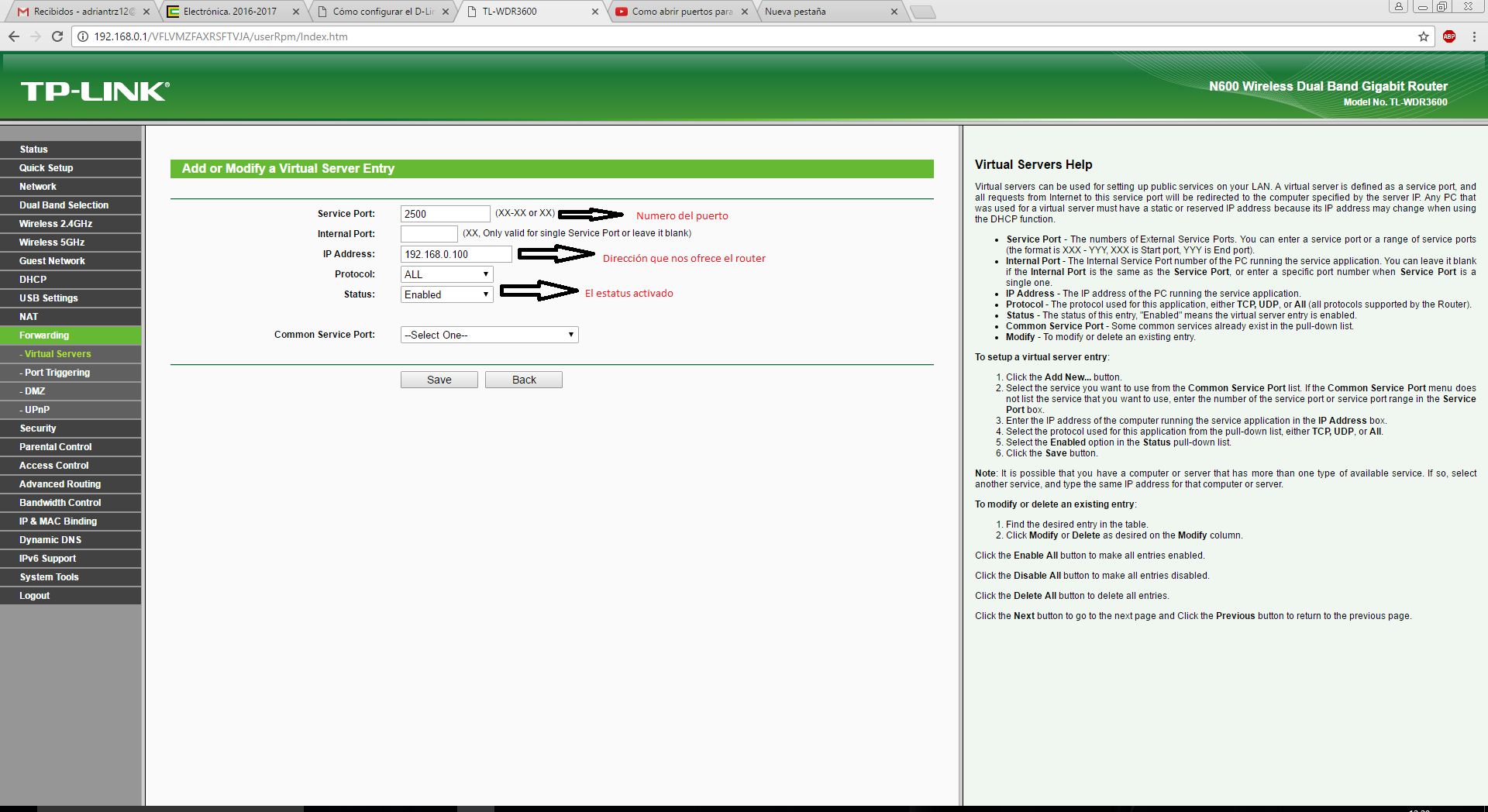
Task: Open the Common Service Port dropdown
Action: tap(489, 335)
